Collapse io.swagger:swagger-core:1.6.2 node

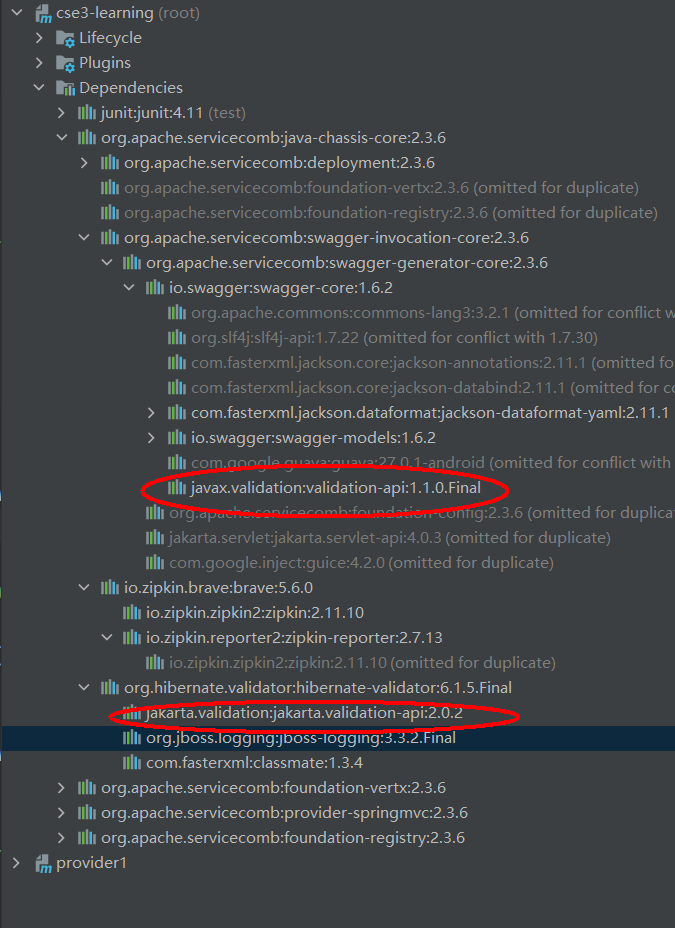[x=129, y=288]
